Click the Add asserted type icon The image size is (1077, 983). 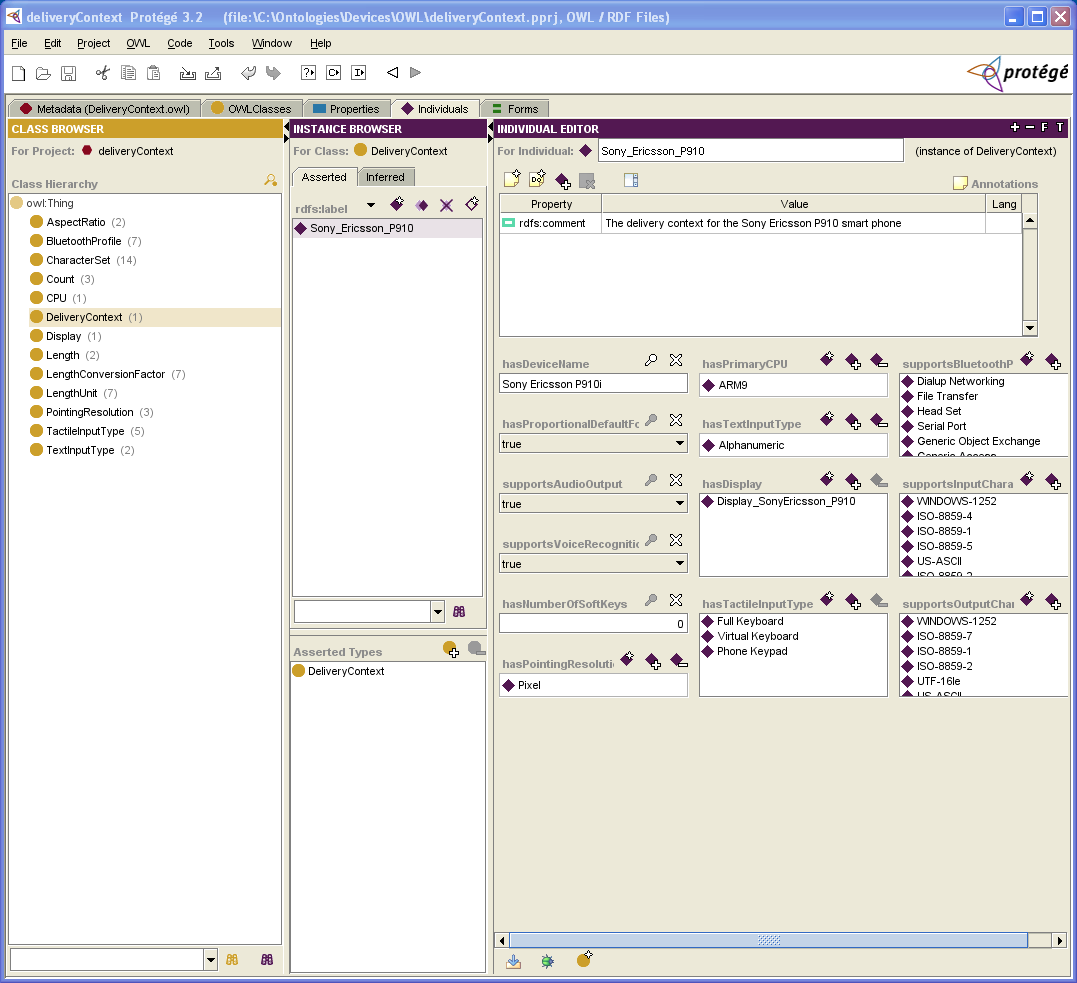(x=451, y=650)
